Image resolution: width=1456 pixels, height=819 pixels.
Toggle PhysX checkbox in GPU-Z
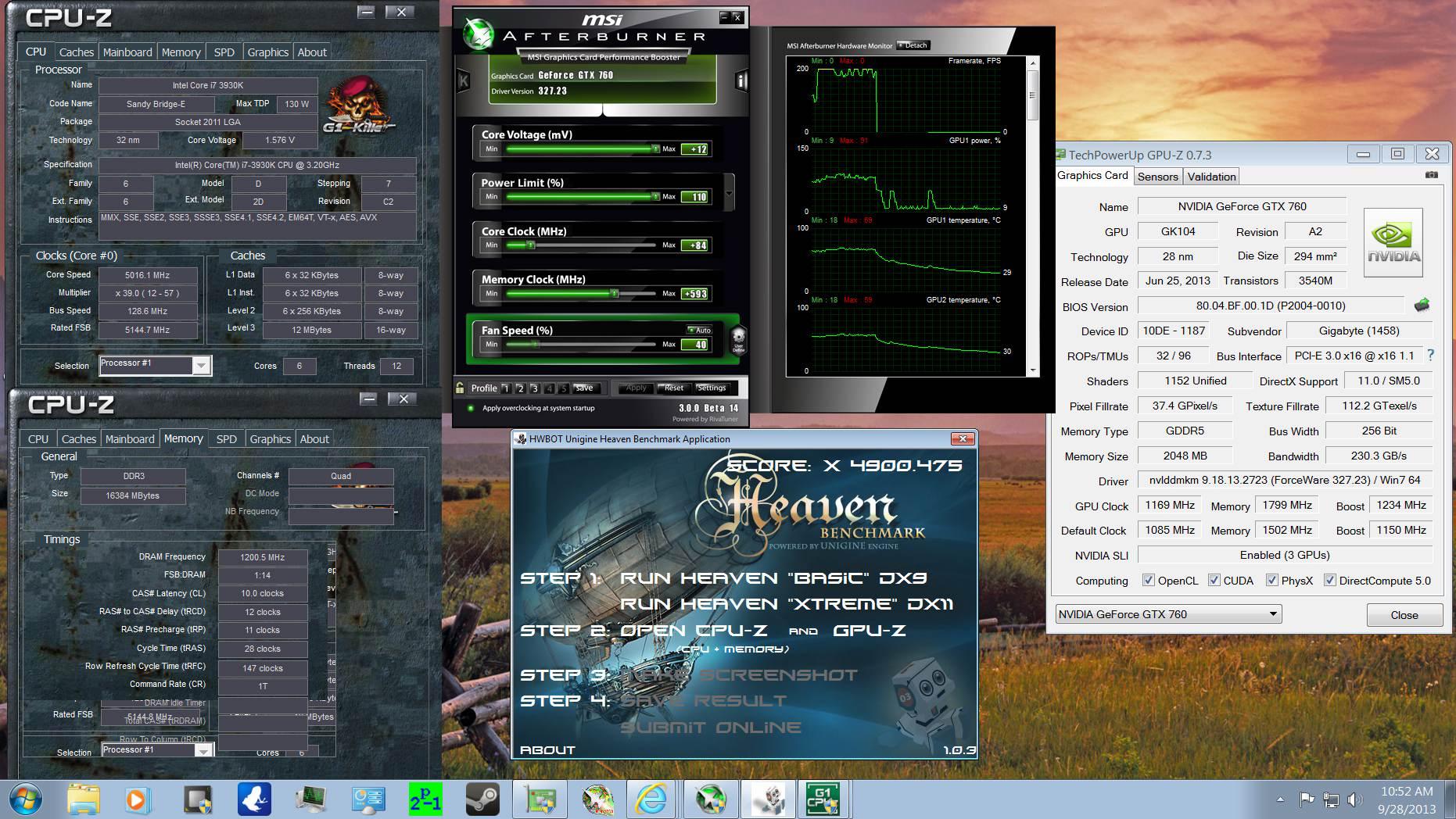1271,580
